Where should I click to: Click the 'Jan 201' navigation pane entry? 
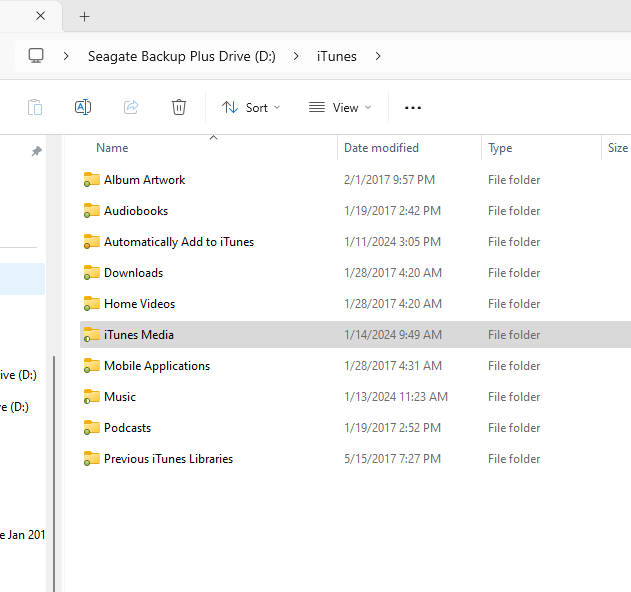pyautogui.click(x=23, y=534)
